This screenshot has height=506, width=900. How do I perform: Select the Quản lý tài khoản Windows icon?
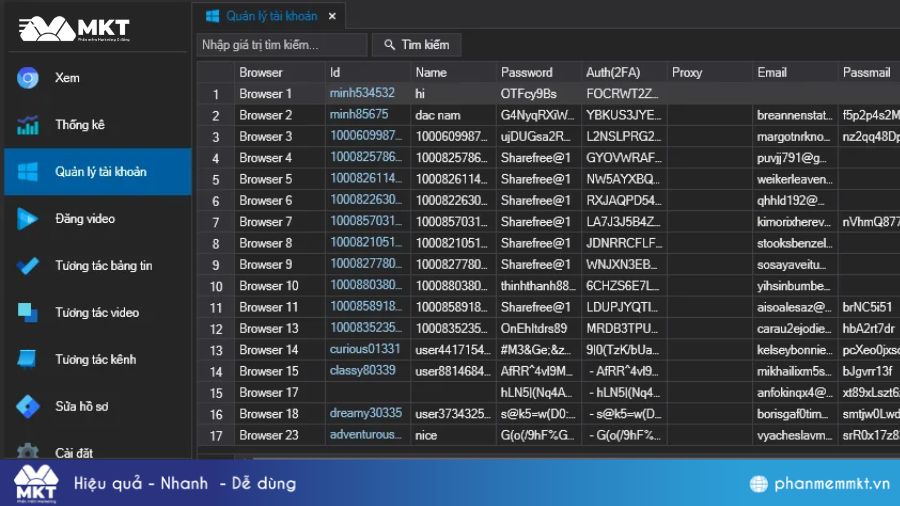[28, 172]
